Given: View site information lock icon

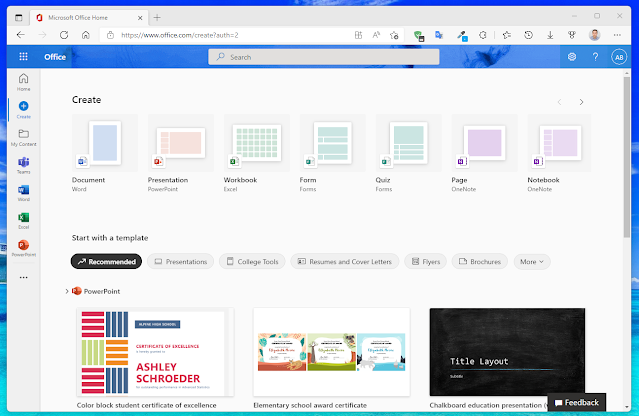Looking at the screenshot, I should click(110, 35).
